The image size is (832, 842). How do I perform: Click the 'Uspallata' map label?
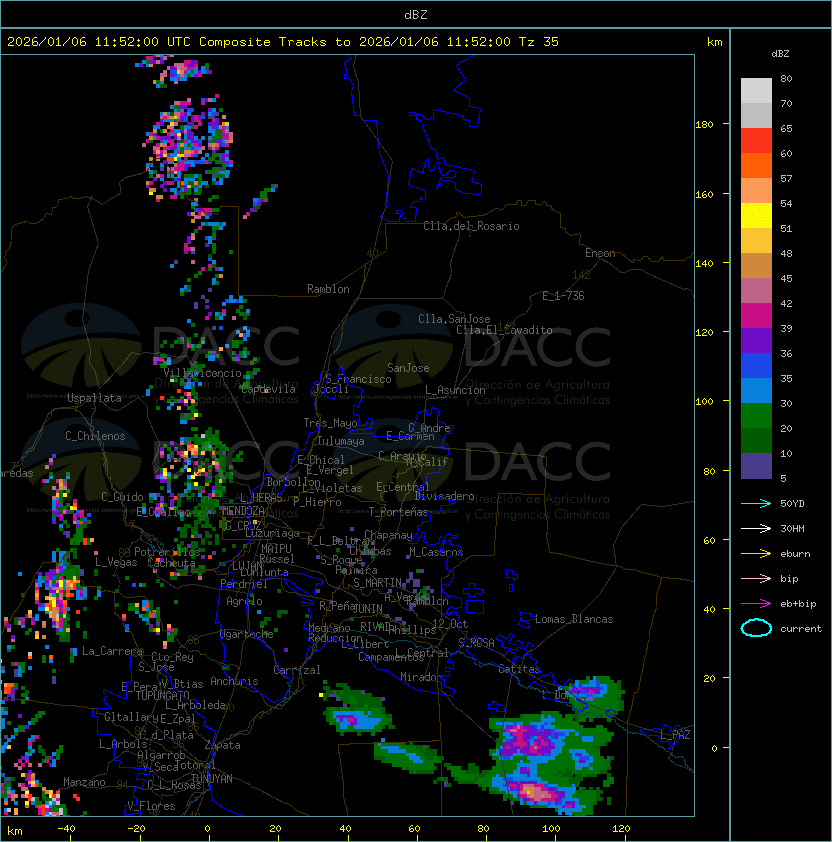pos(94,398)
